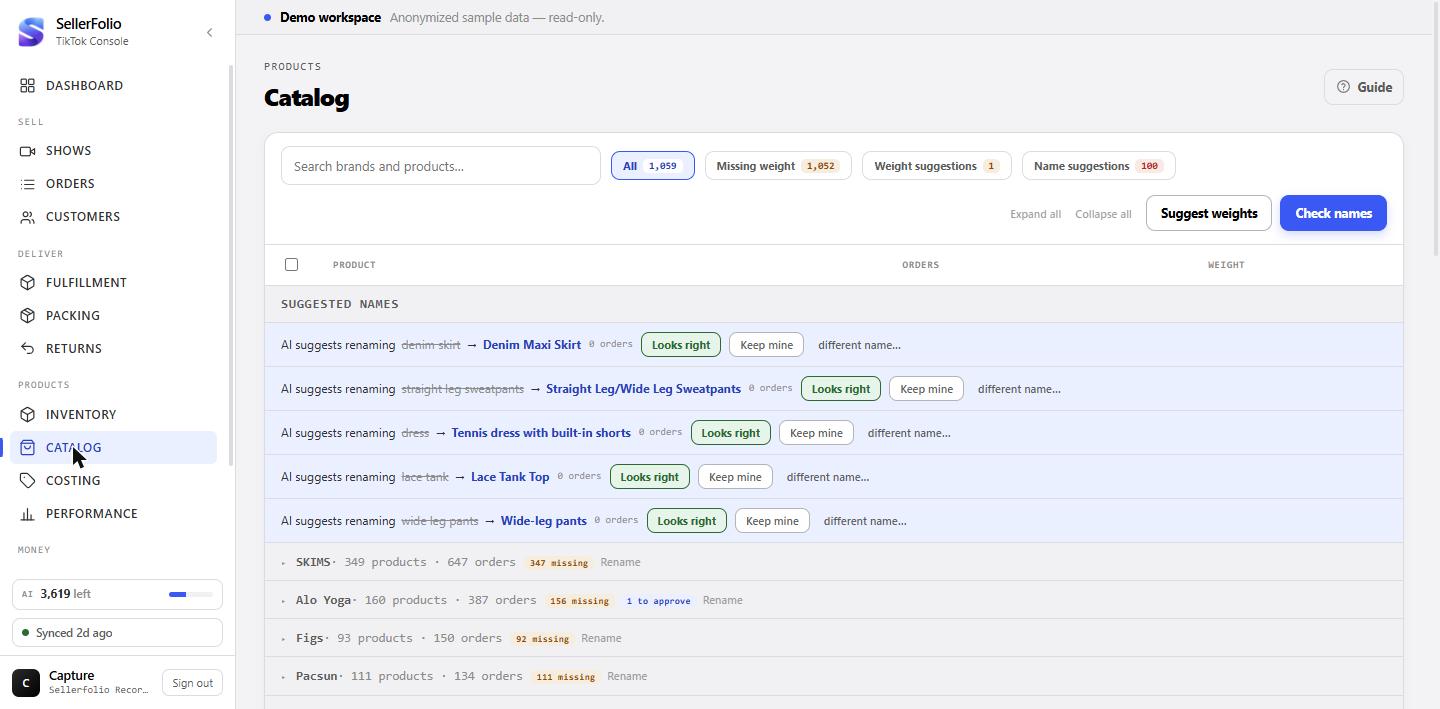Rename the Alo Yoga brand
This screenshot has width=1440, height=709.
pyautogui.click(x=722, y=601)
